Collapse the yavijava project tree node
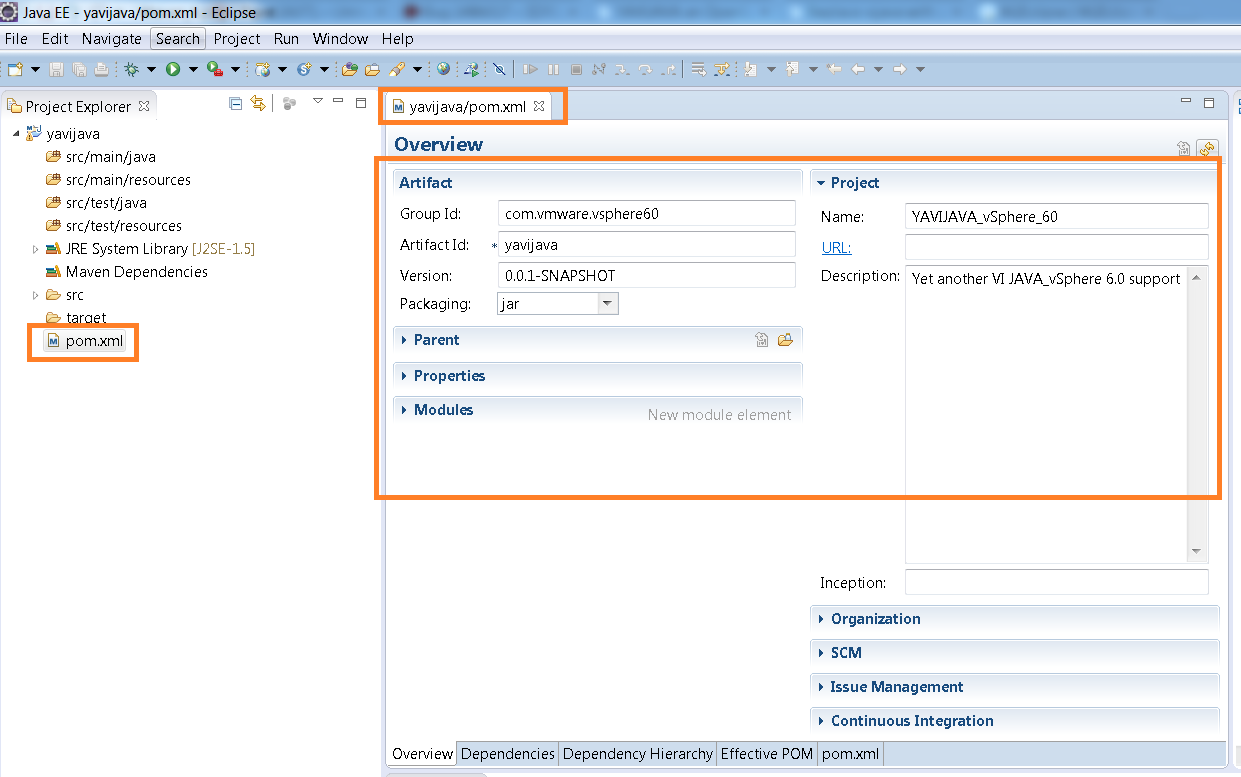 [16, 134]
